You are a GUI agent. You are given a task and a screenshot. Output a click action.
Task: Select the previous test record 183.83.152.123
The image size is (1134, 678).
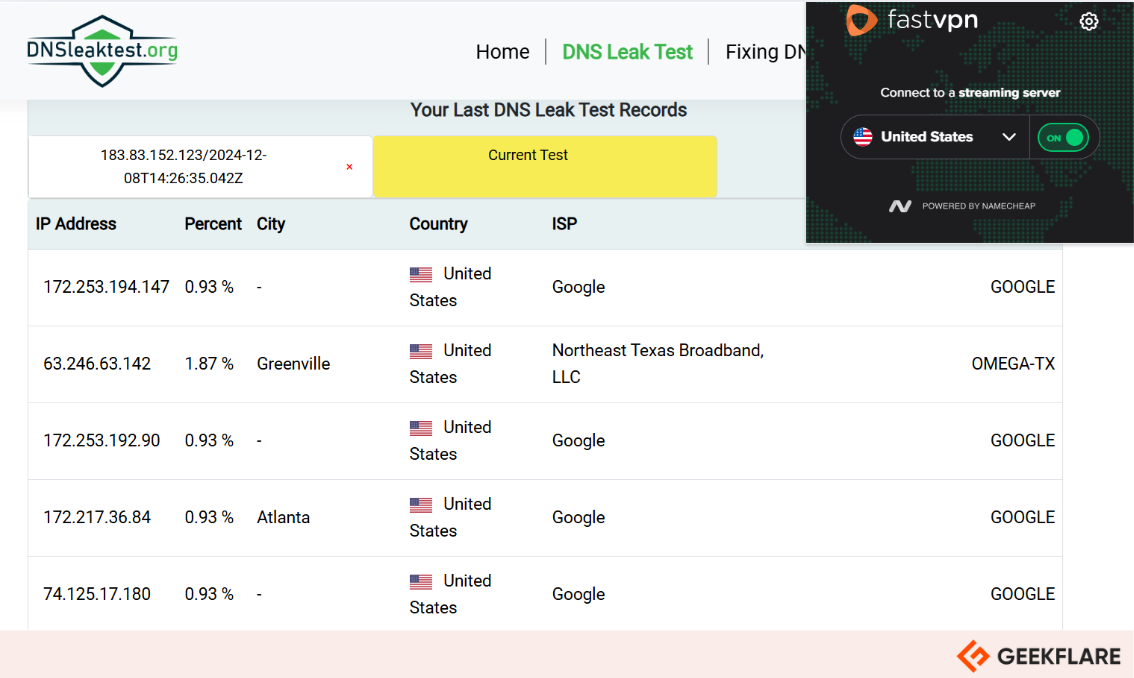[x=180, y=167]
